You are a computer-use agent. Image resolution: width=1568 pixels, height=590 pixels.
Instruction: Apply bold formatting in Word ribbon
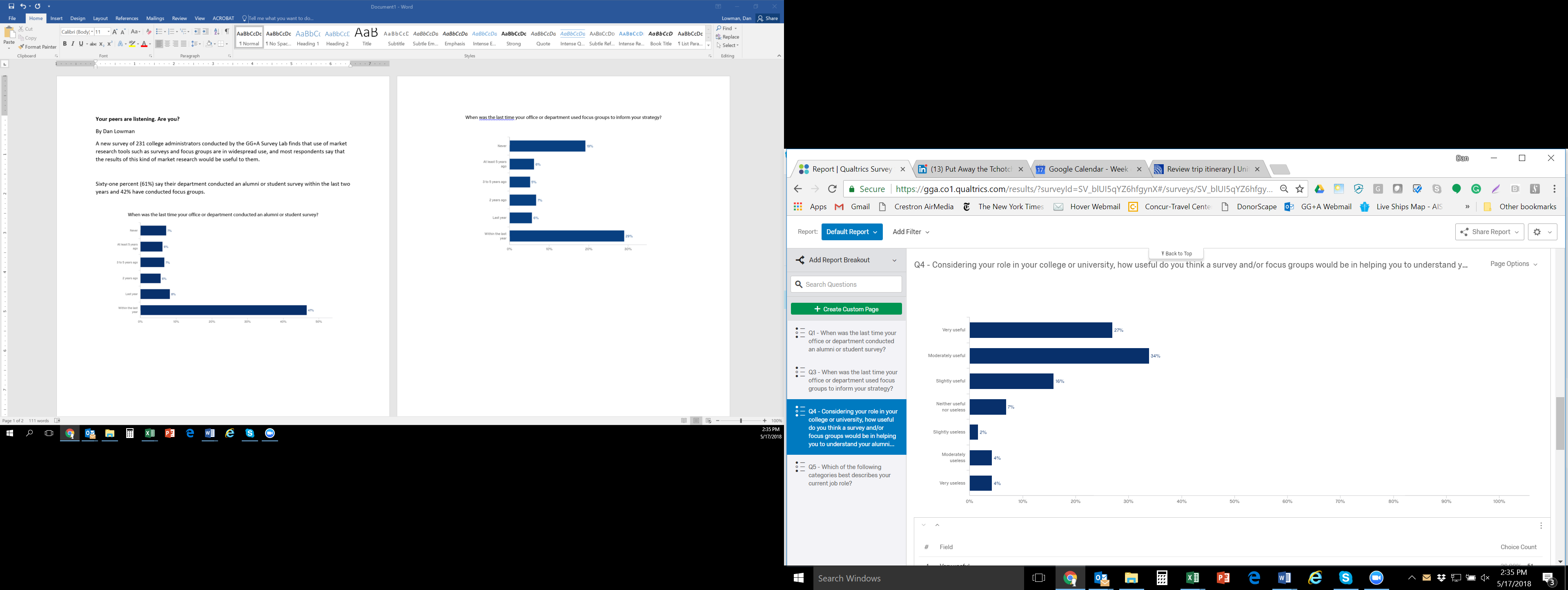(x=65, y=44)
